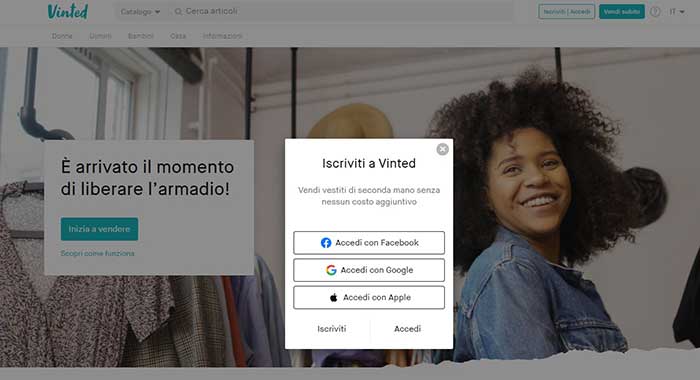Select Accedi at the dialog bottom
Viewport: 700px width, 380px height.
407,329
